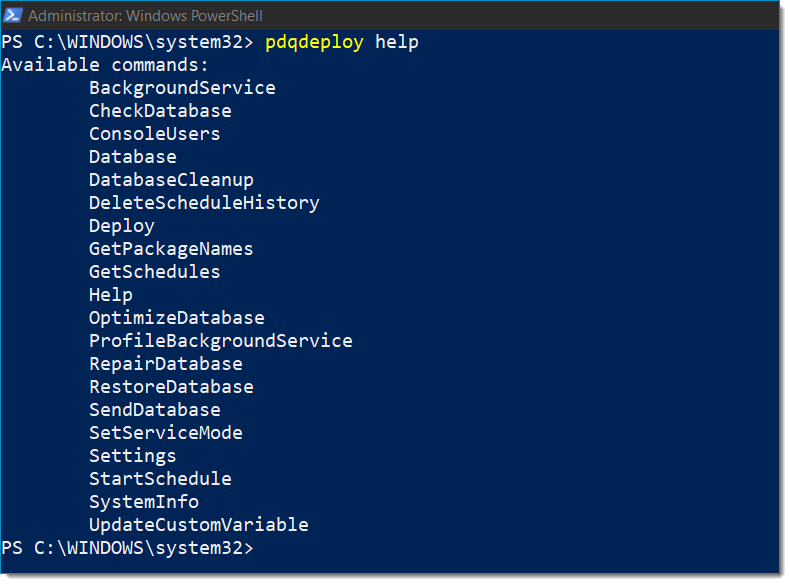Click on the ConsoleUsers command

[x=154, y=134]
